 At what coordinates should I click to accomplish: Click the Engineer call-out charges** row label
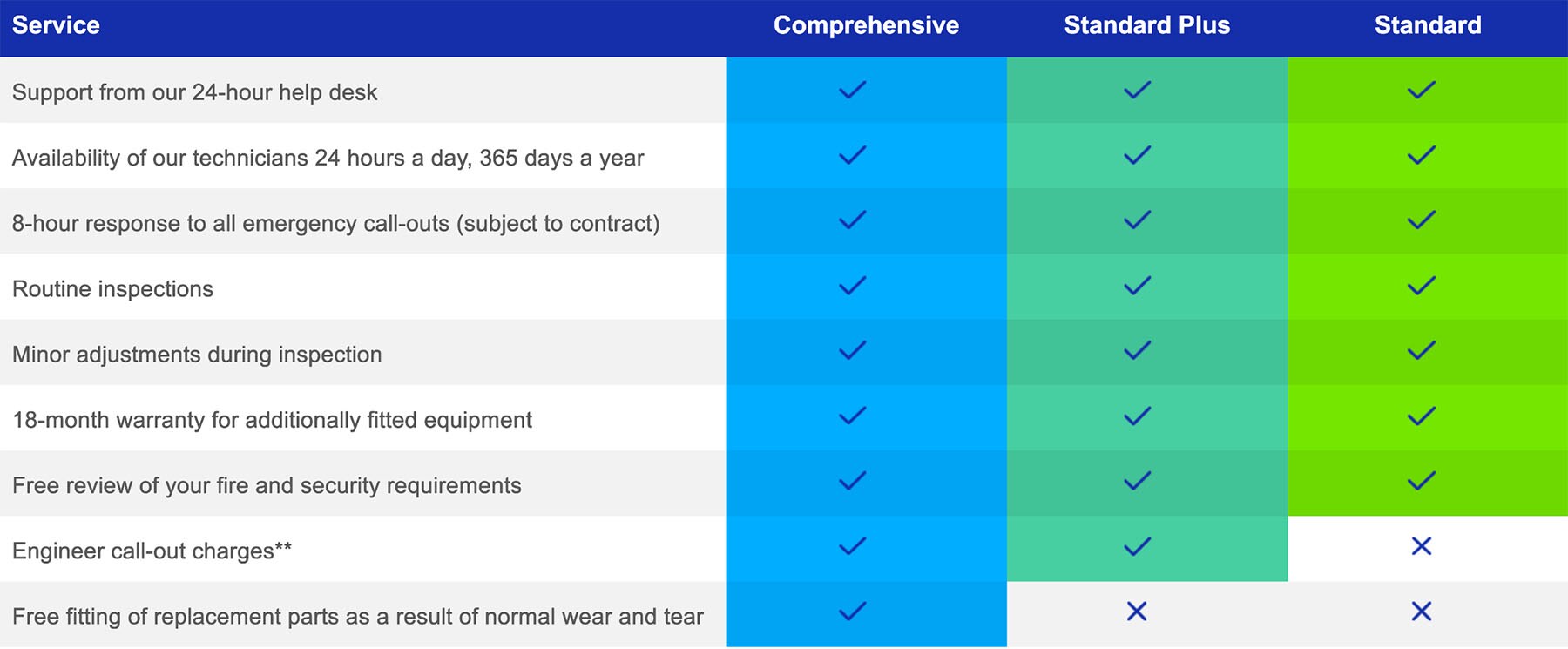[x=152, y=551]
